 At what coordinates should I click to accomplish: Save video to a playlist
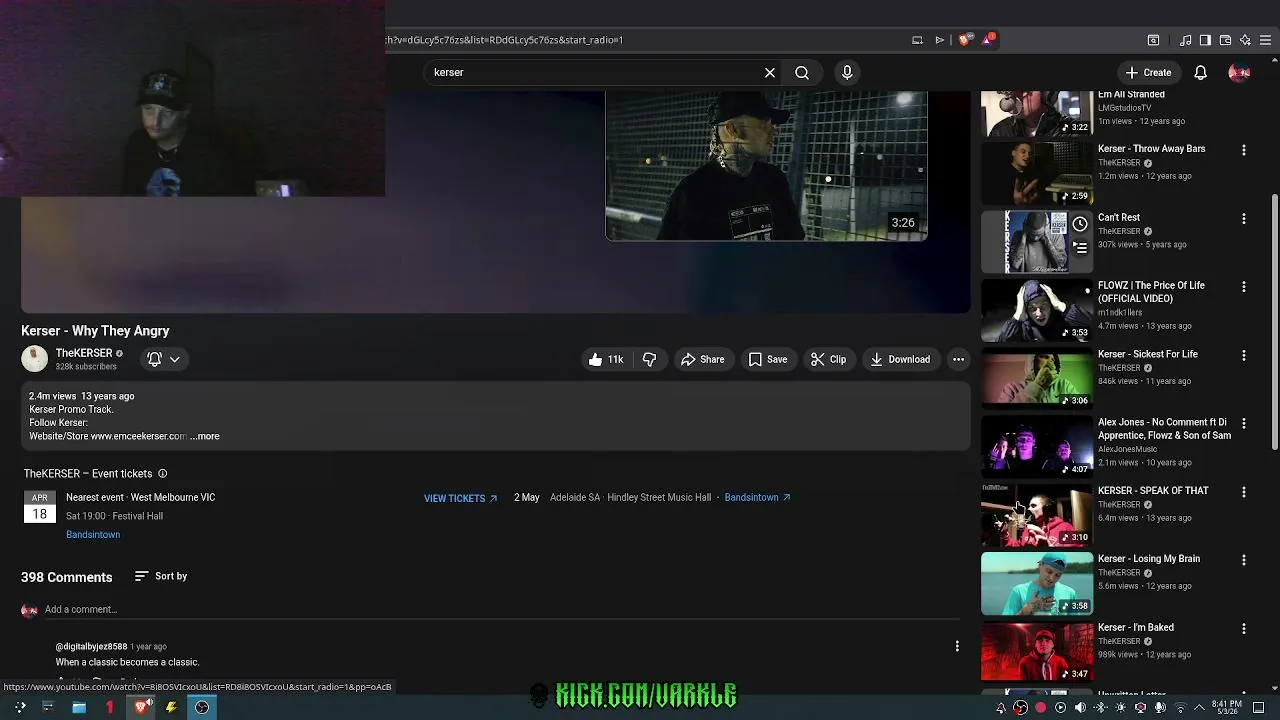768,359
